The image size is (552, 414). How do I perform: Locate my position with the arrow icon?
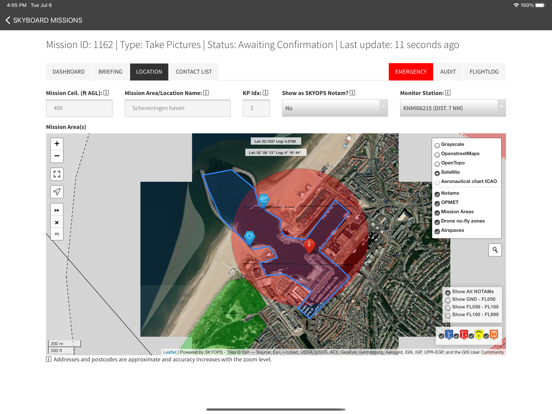pyautogui.click(x=57, y=192)
